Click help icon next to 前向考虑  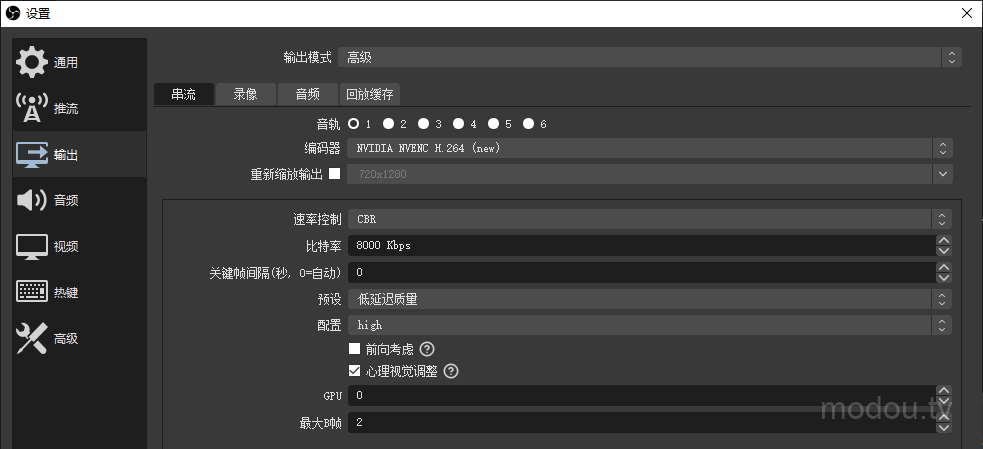click(x=427, y=349)
